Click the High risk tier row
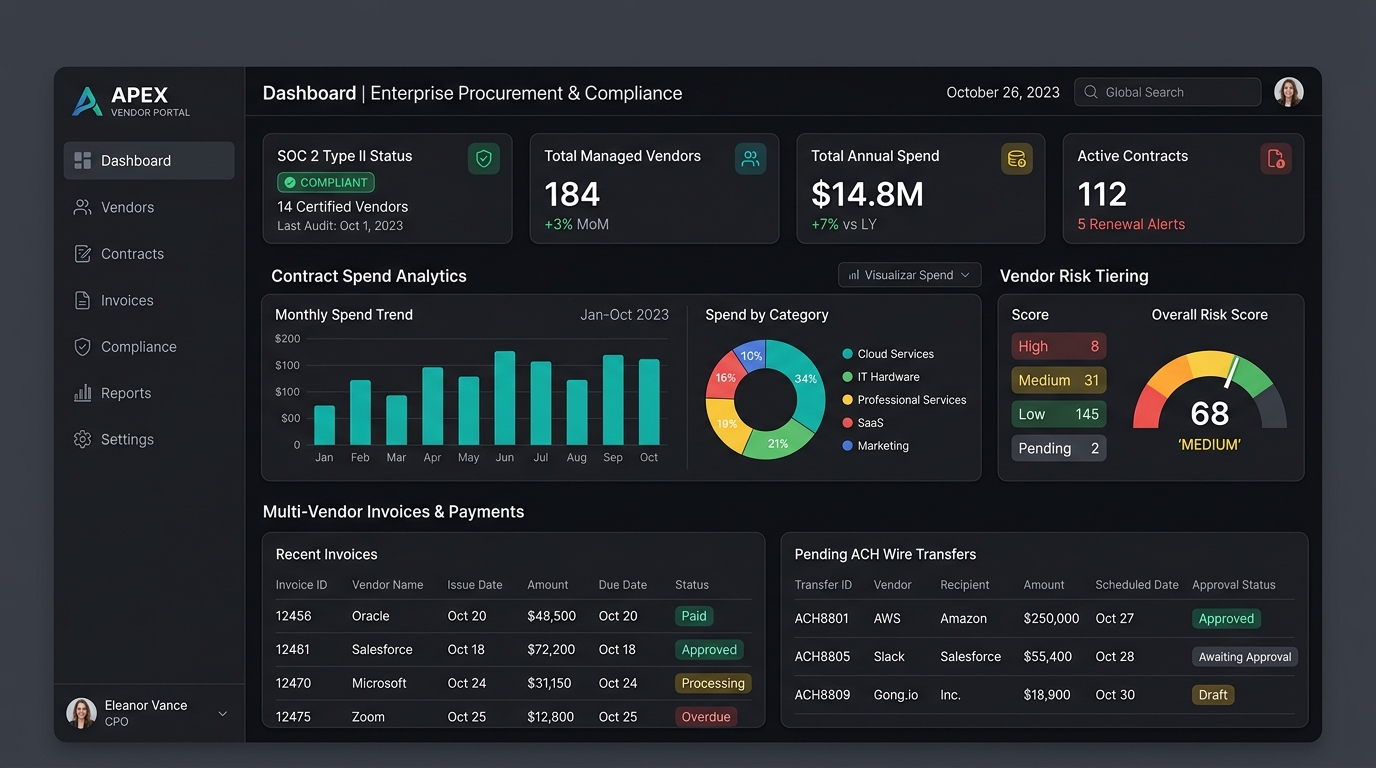 [1059, 346]
